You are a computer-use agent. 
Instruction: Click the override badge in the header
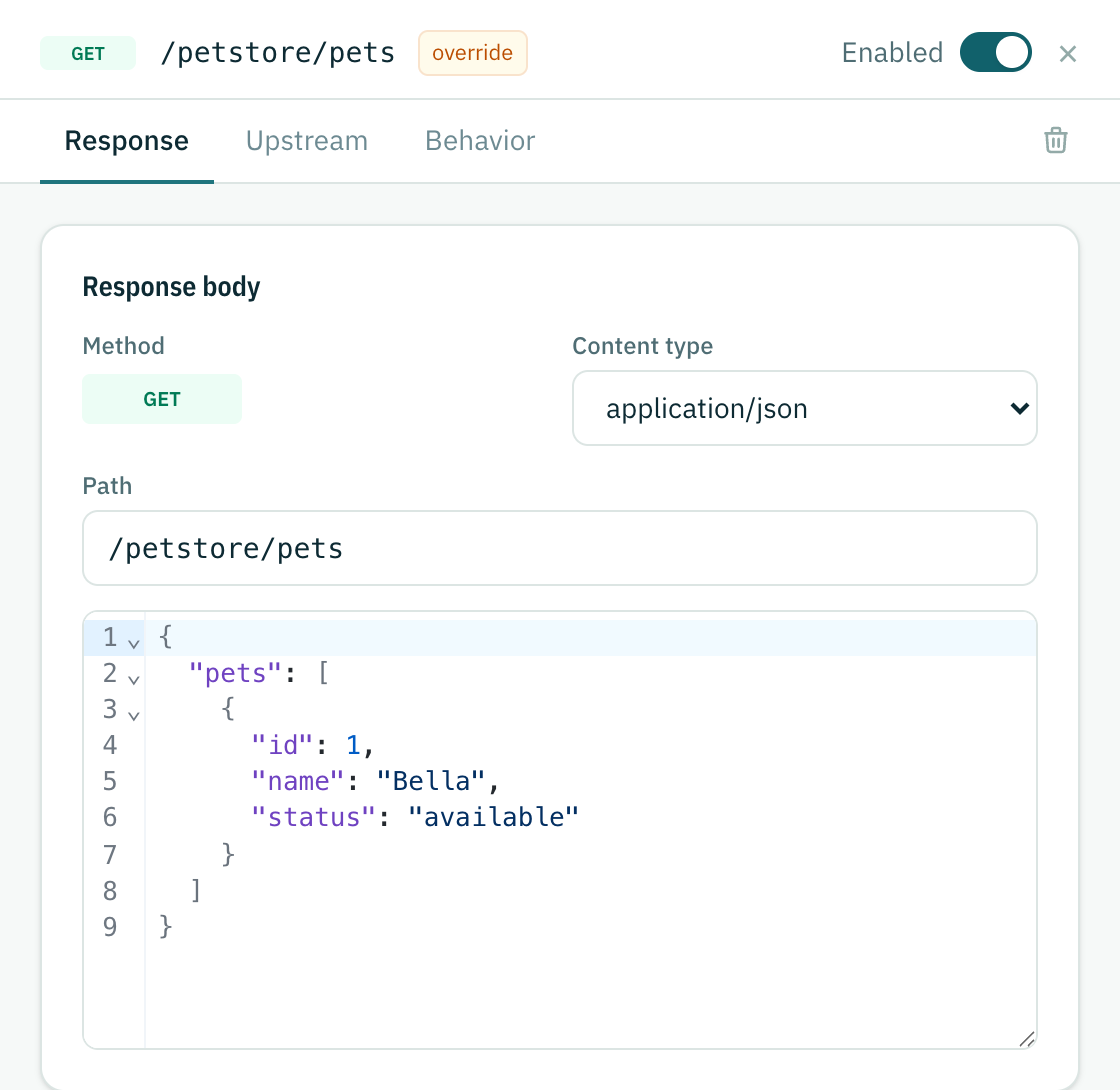[472, 53]
